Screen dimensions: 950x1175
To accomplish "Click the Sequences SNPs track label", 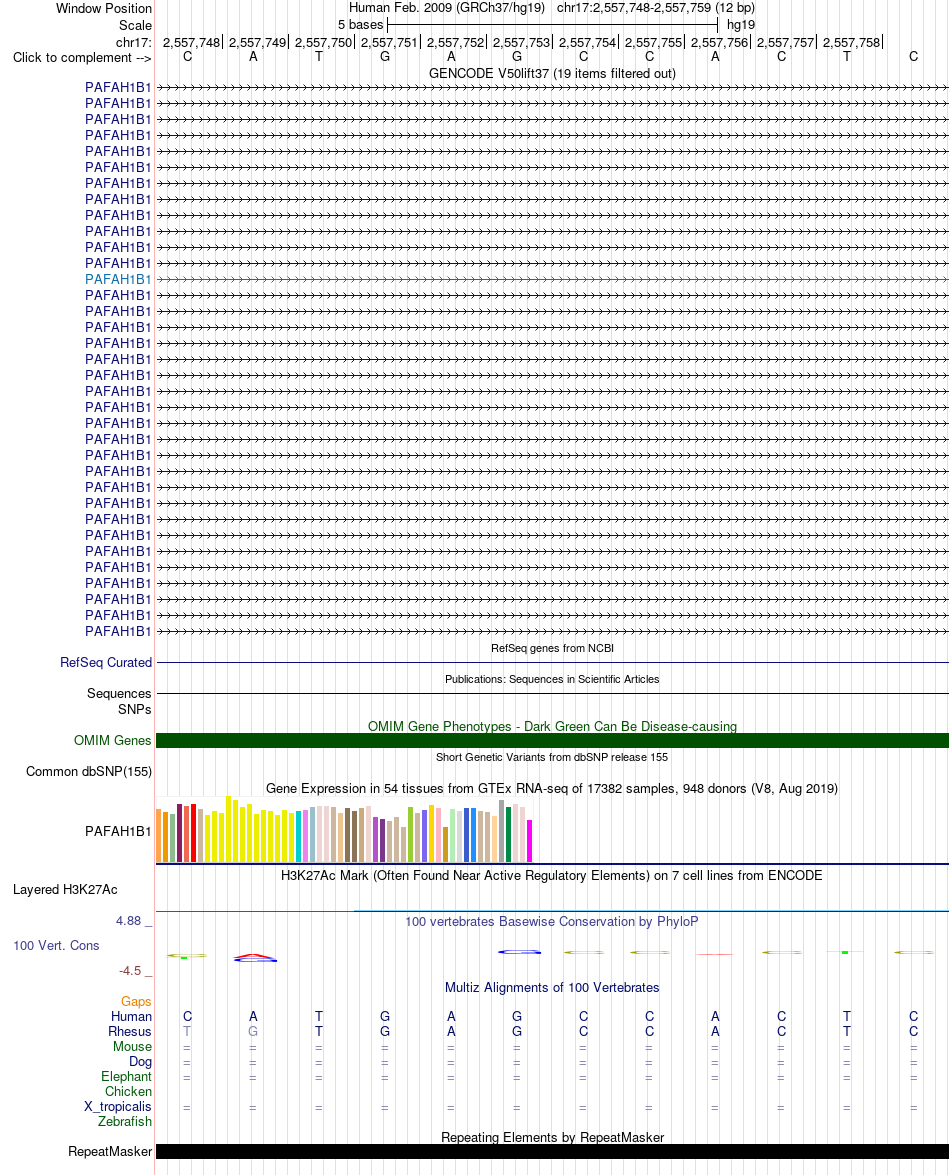I will coord(119,701).
